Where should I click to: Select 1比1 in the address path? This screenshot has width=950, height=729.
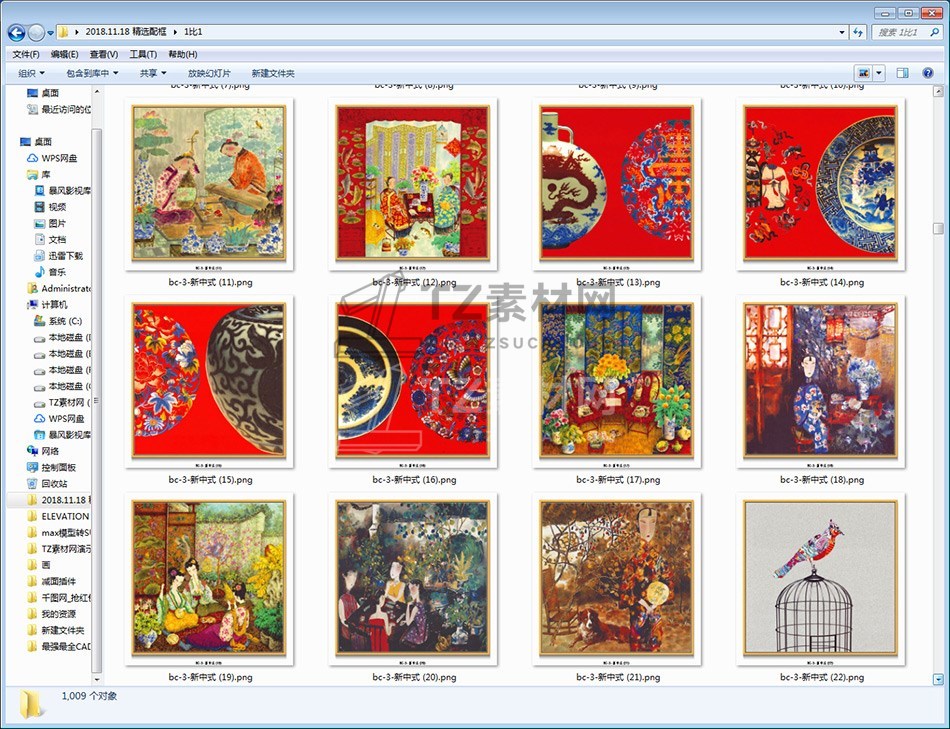(x=193, y=32)
